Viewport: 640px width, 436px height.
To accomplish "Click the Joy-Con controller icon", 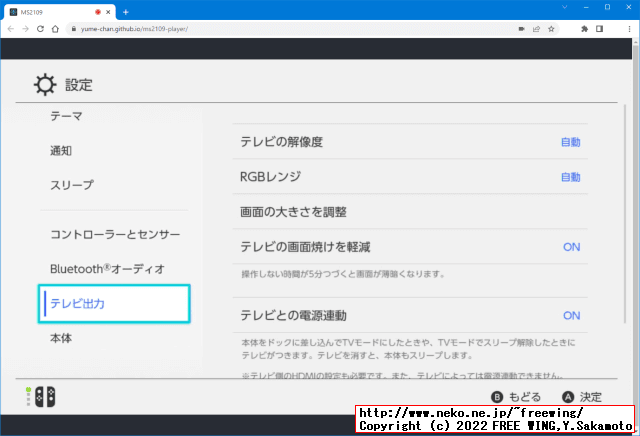I will 44,397.
